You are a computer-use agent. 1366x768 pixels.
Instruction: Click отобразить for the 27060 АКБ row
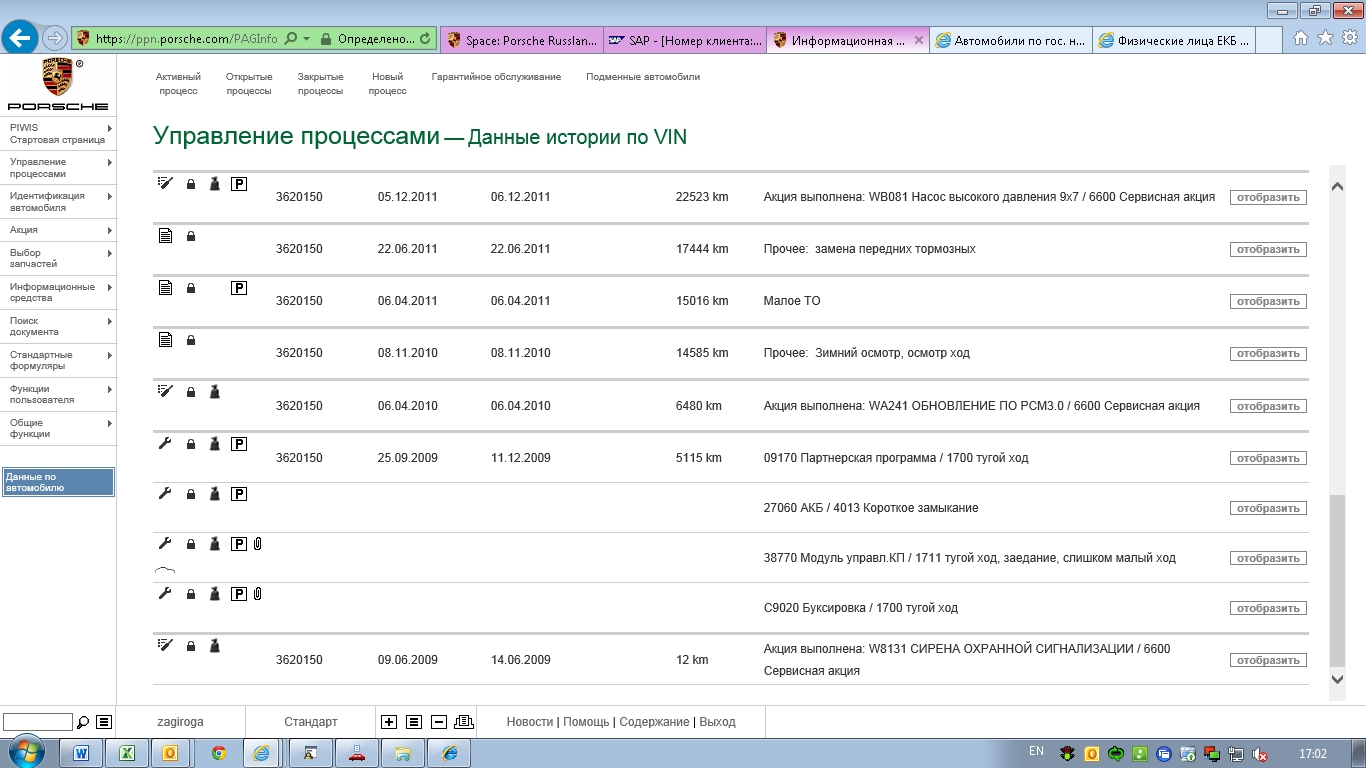point(1268,508)
